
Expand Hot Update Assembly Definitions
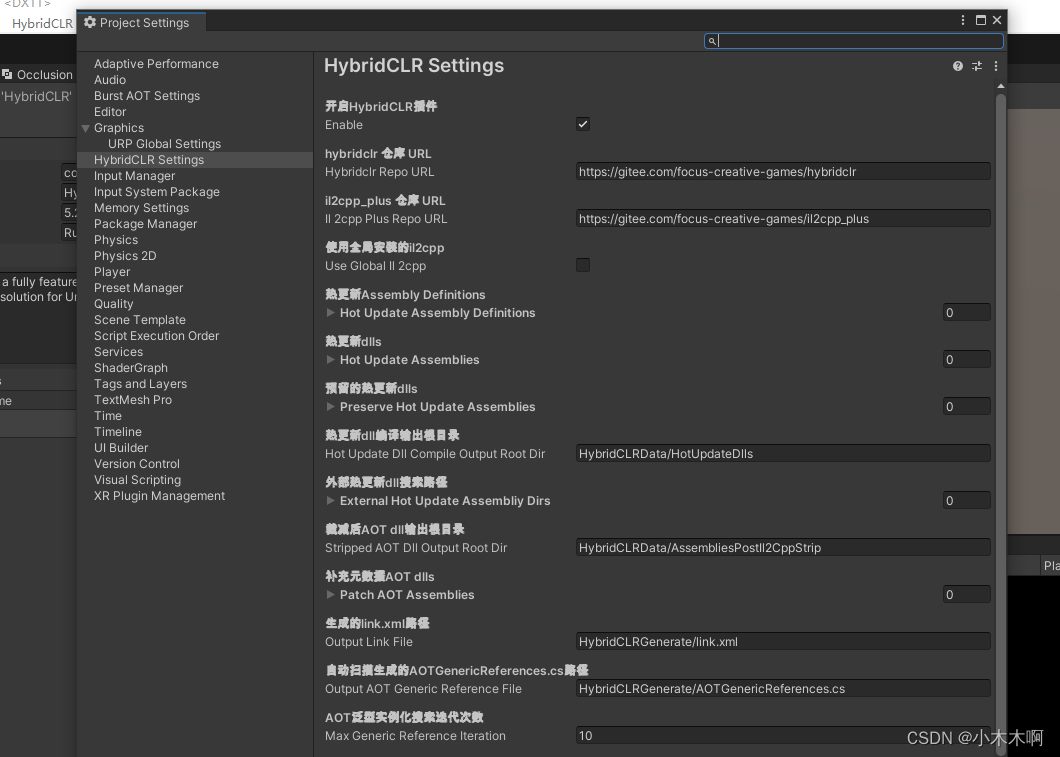click(x=330, y=312)
